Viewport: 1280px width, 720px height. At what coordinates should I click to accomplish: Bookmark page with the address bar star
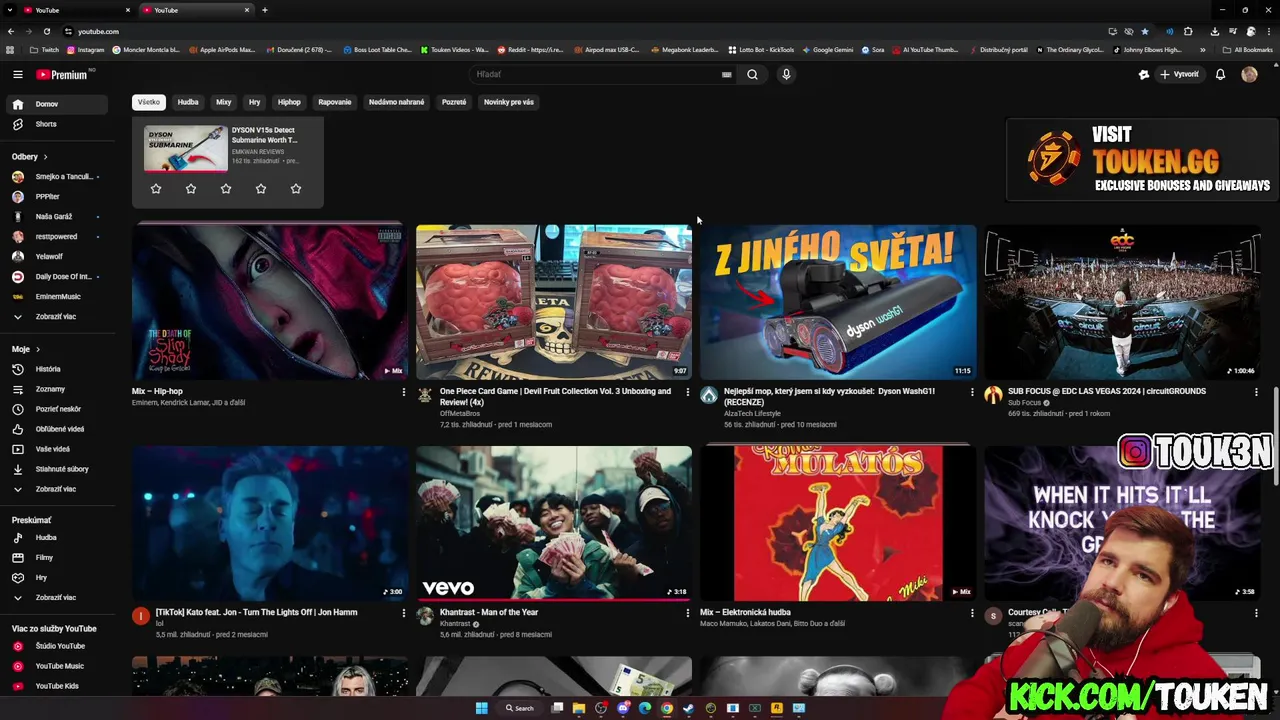[1145, 31]
